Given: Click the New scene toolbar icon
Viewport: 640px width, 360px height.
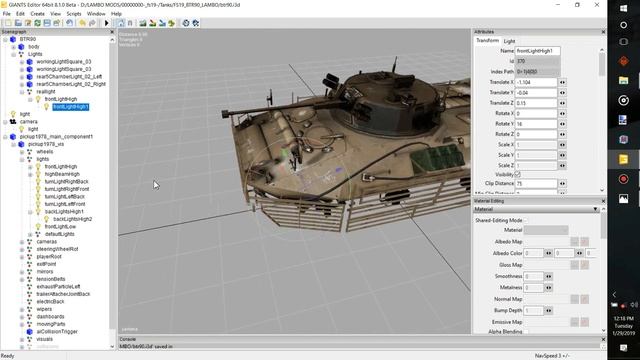Looking at the screenshot, I should [8, 23].
